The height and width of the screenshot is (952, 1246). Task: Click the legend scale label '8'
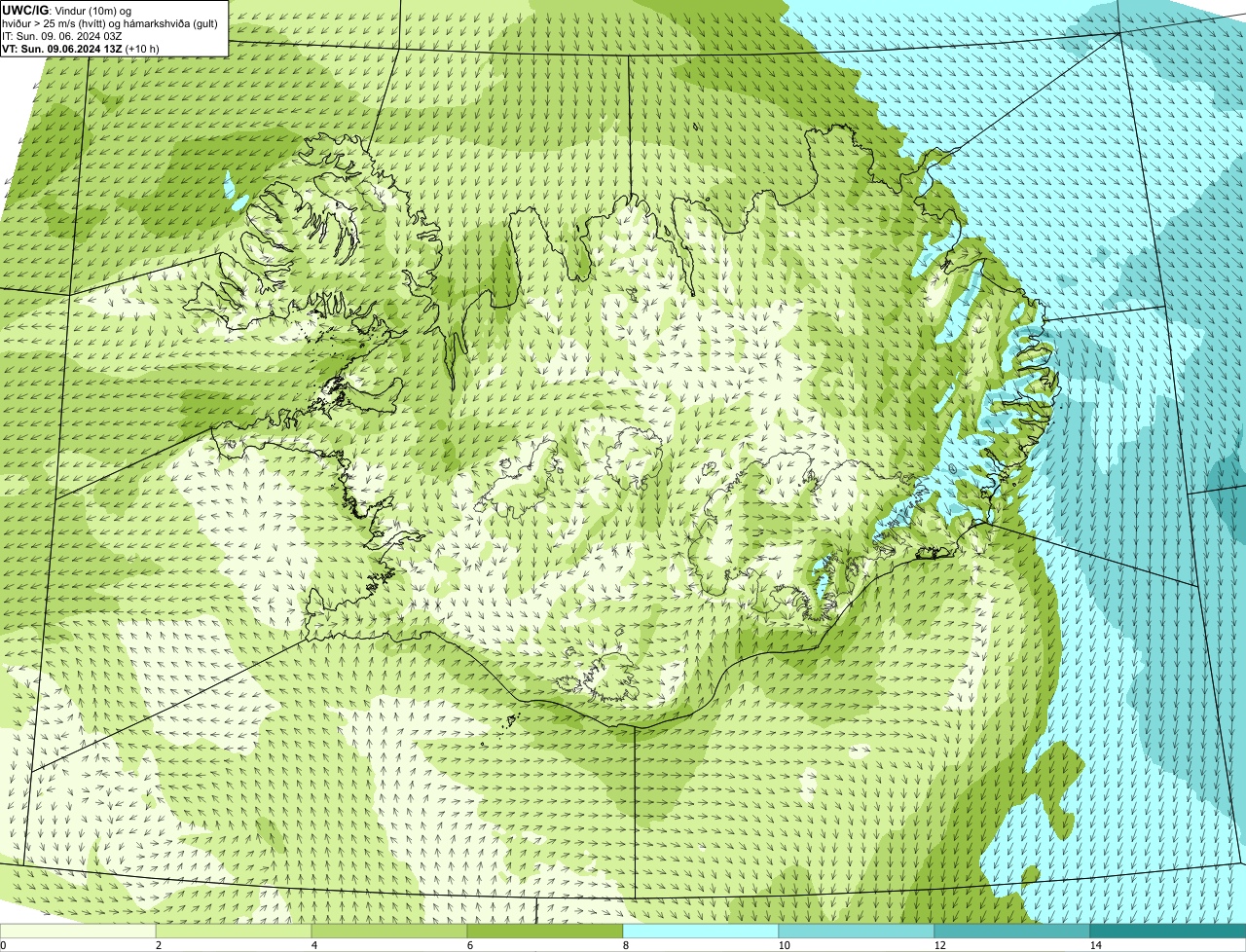tap(625, 945)
